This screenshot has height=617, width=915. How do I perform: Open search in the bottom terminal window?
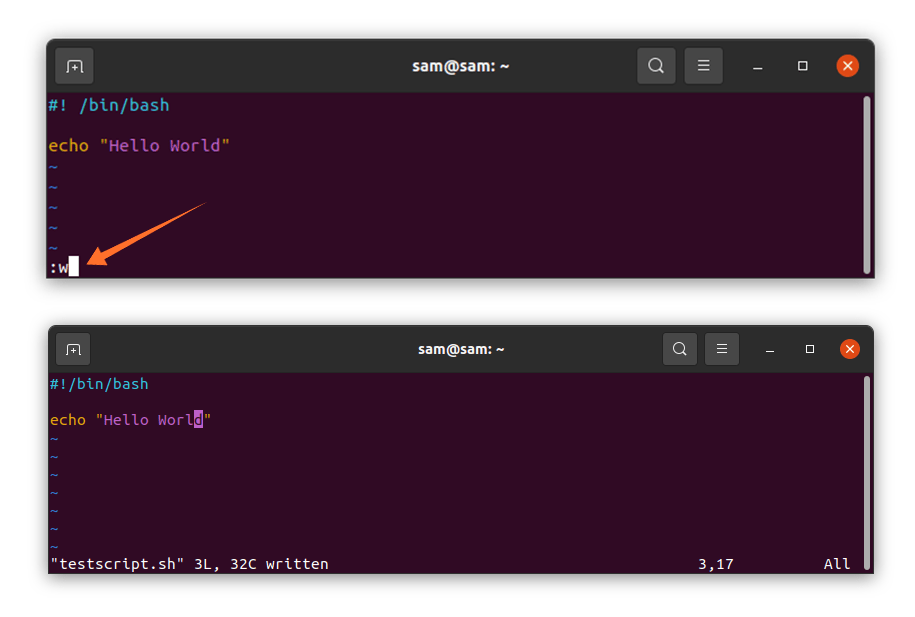tap(679, 349)
